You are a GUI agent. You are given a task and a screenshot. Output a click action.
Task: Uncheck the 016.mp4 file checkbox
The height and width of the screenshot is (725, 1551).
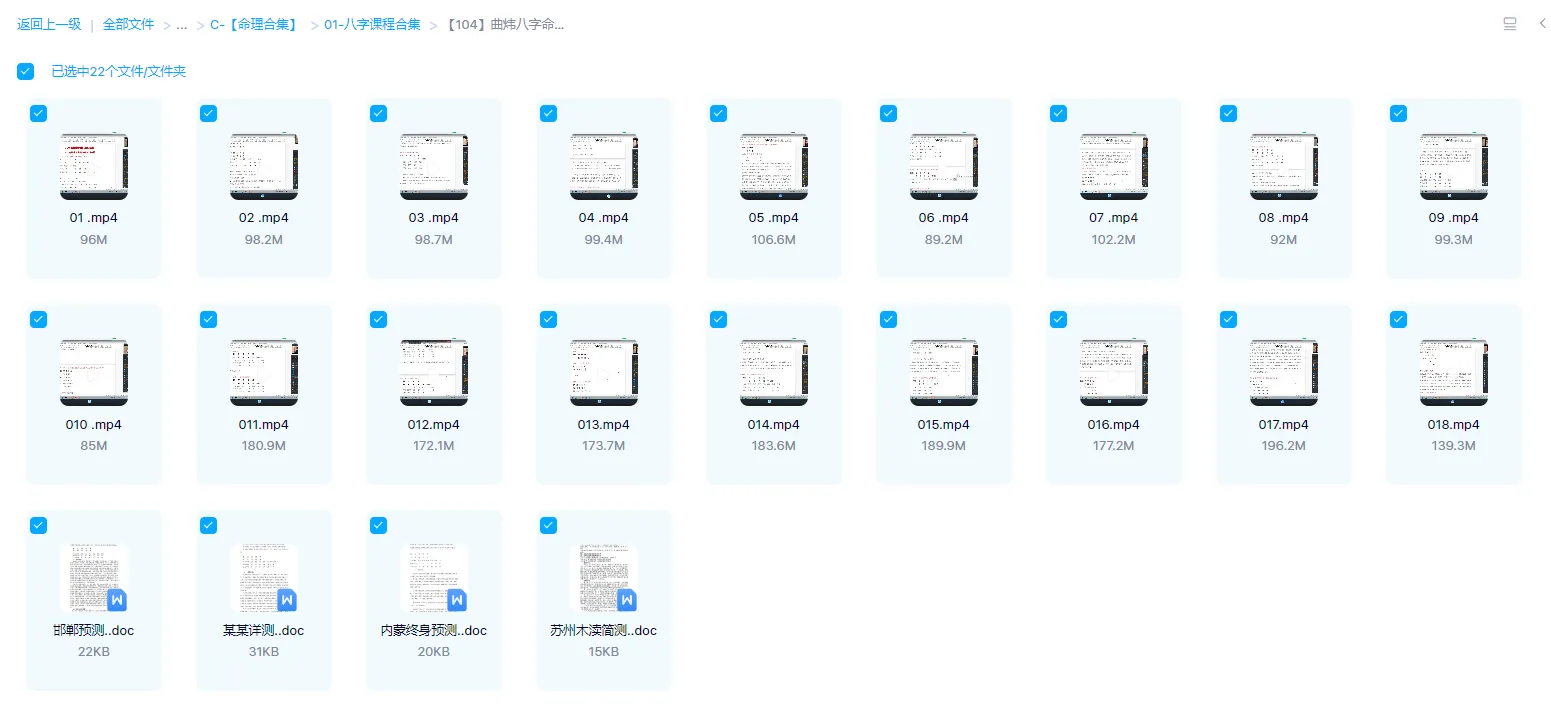click(x=1058, y=319)
